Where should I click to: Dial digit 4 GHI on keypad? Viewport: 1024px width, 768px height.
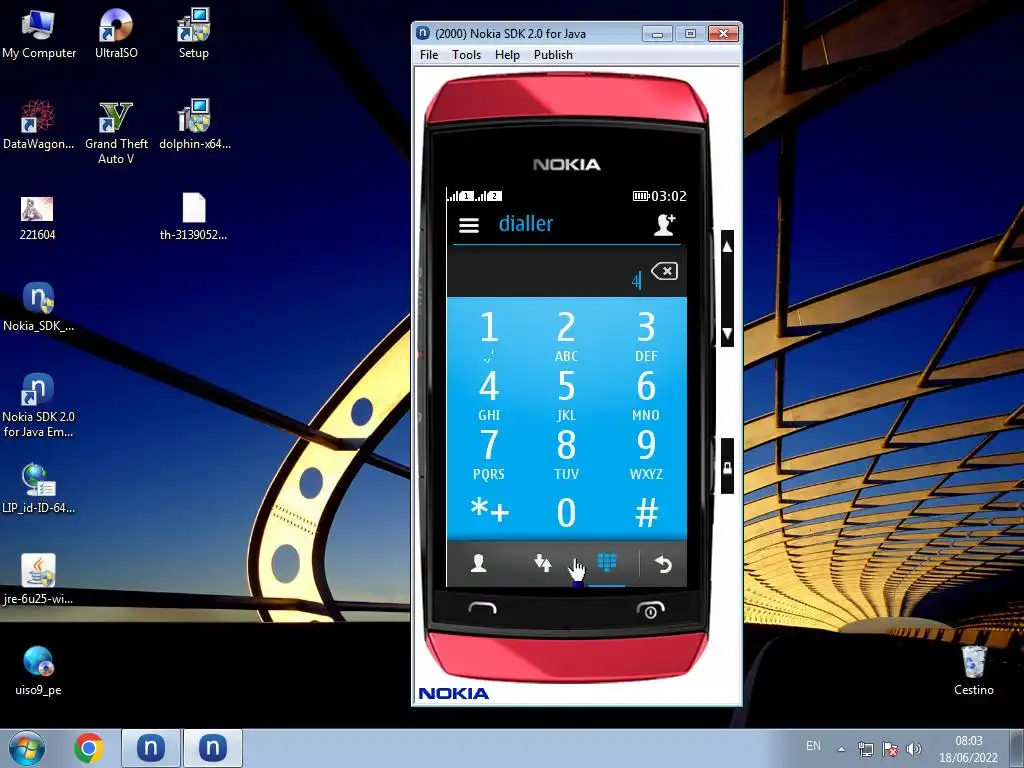488,394
